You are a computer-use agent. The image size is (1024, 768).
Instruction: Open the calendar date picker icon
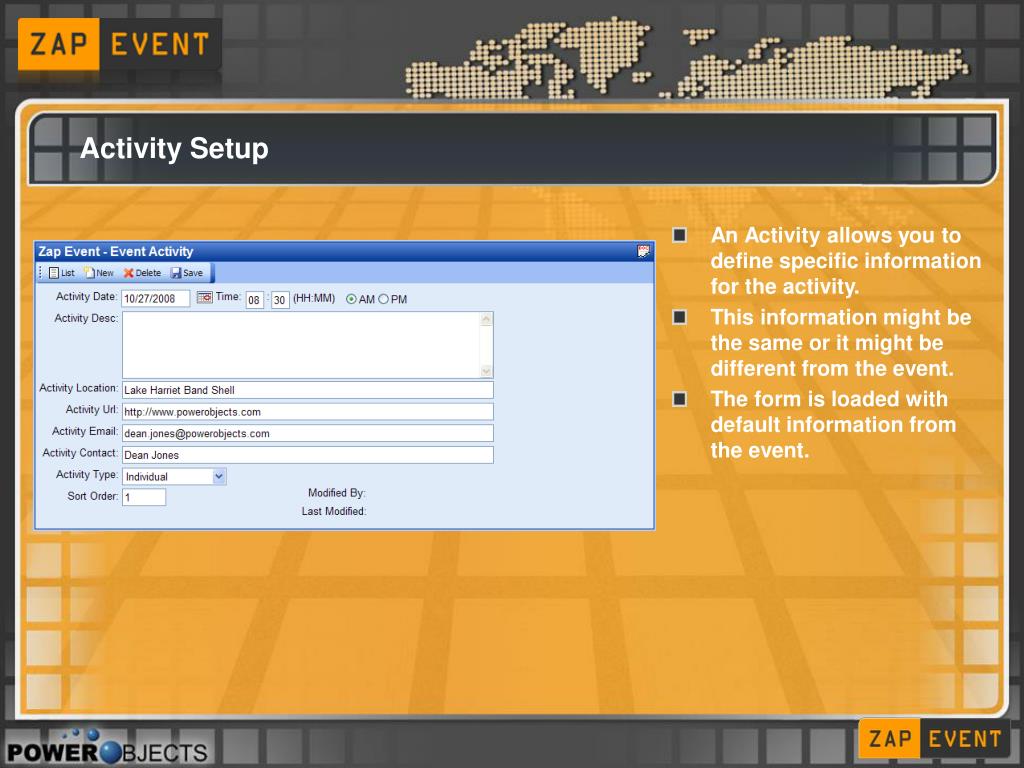pos(204,298)
